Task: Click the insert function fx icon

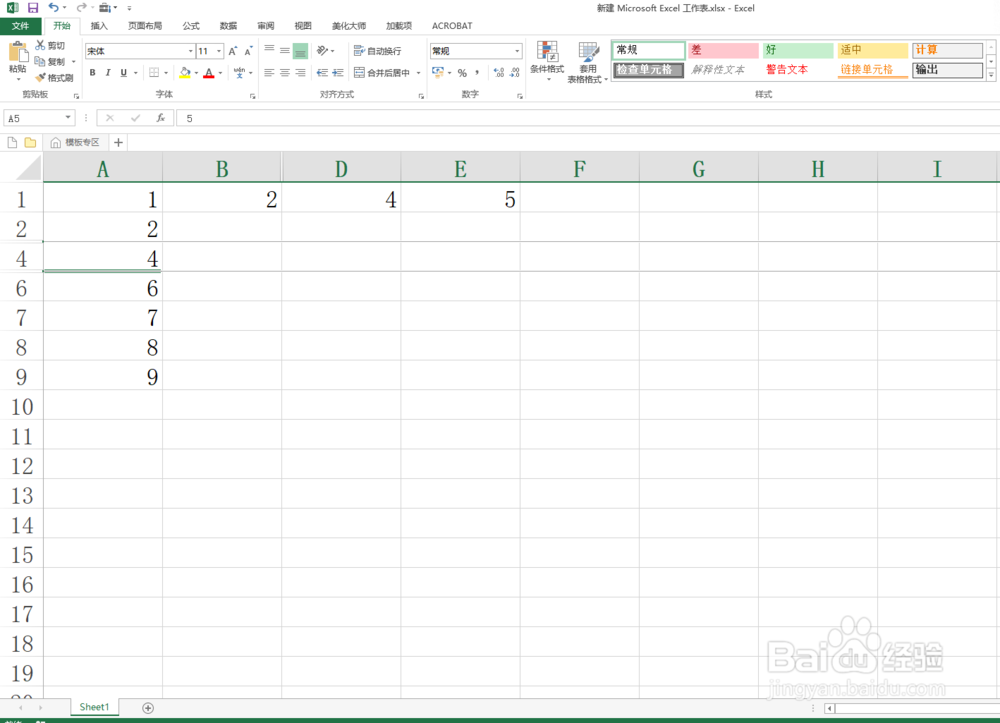Action: coord(161,118)
